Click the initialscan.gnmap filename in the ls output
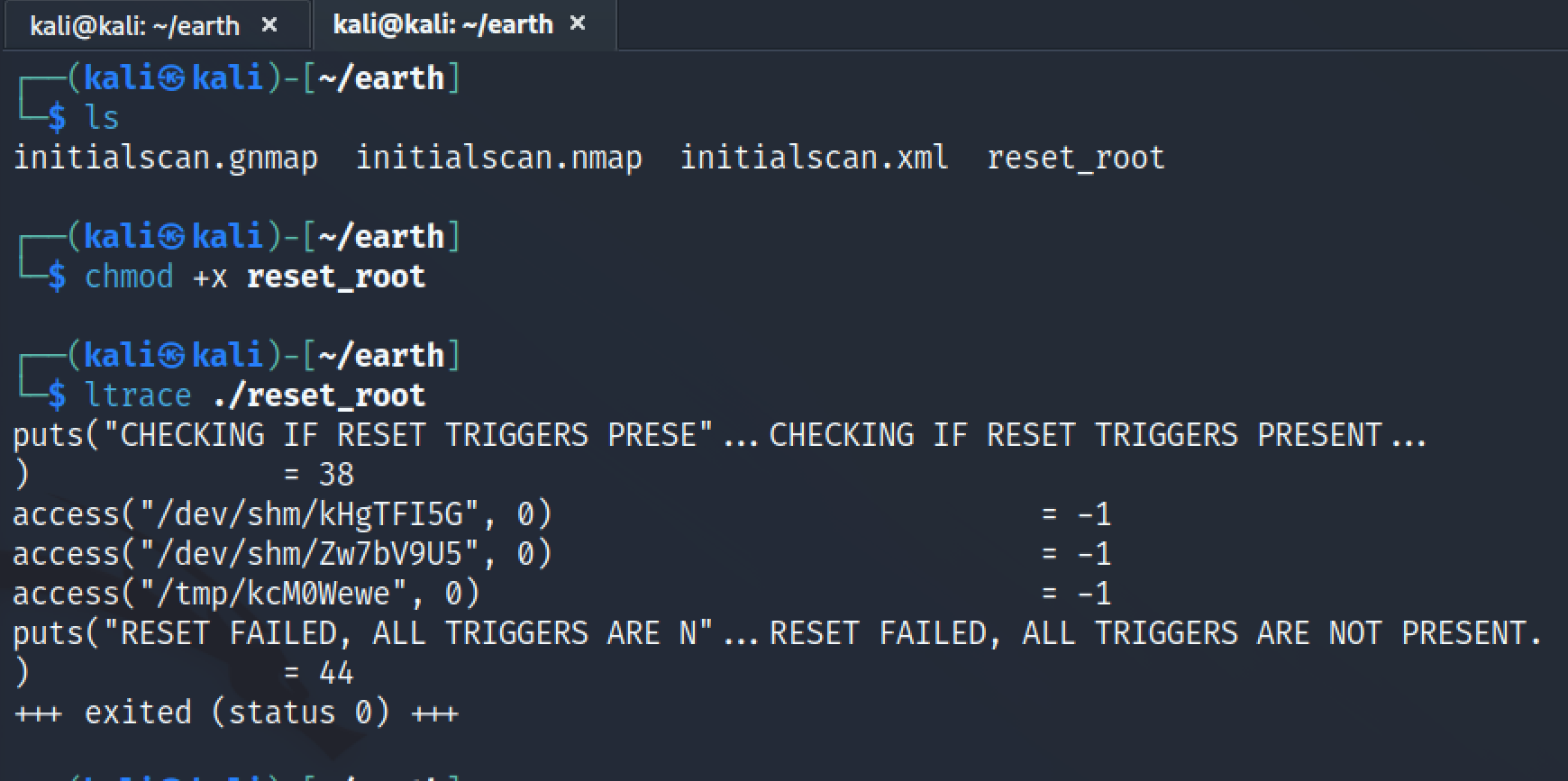Image resolution: width=1568 pixels, height=781 pixels. coord(166,159)
